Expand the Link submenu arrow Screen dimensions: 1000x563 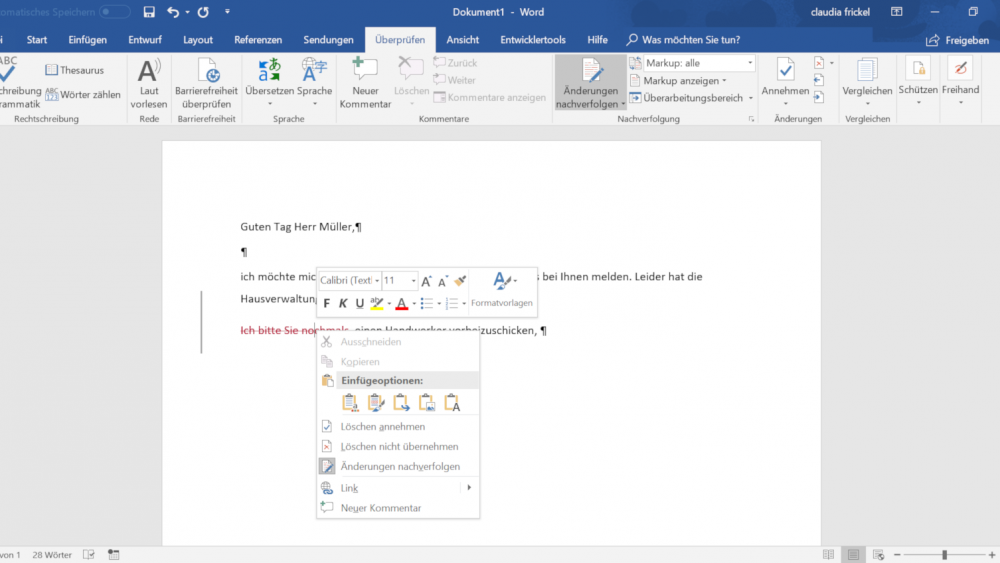click(469, 488)
